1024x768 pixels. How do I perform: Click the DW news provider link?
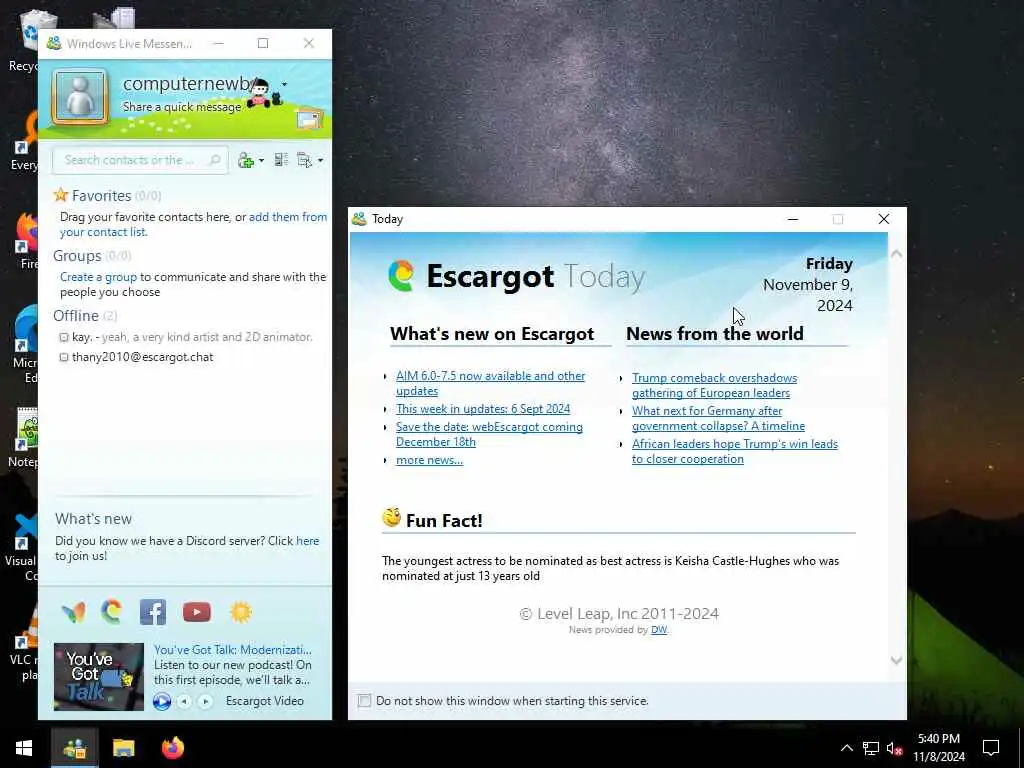(x=659, y=630)
